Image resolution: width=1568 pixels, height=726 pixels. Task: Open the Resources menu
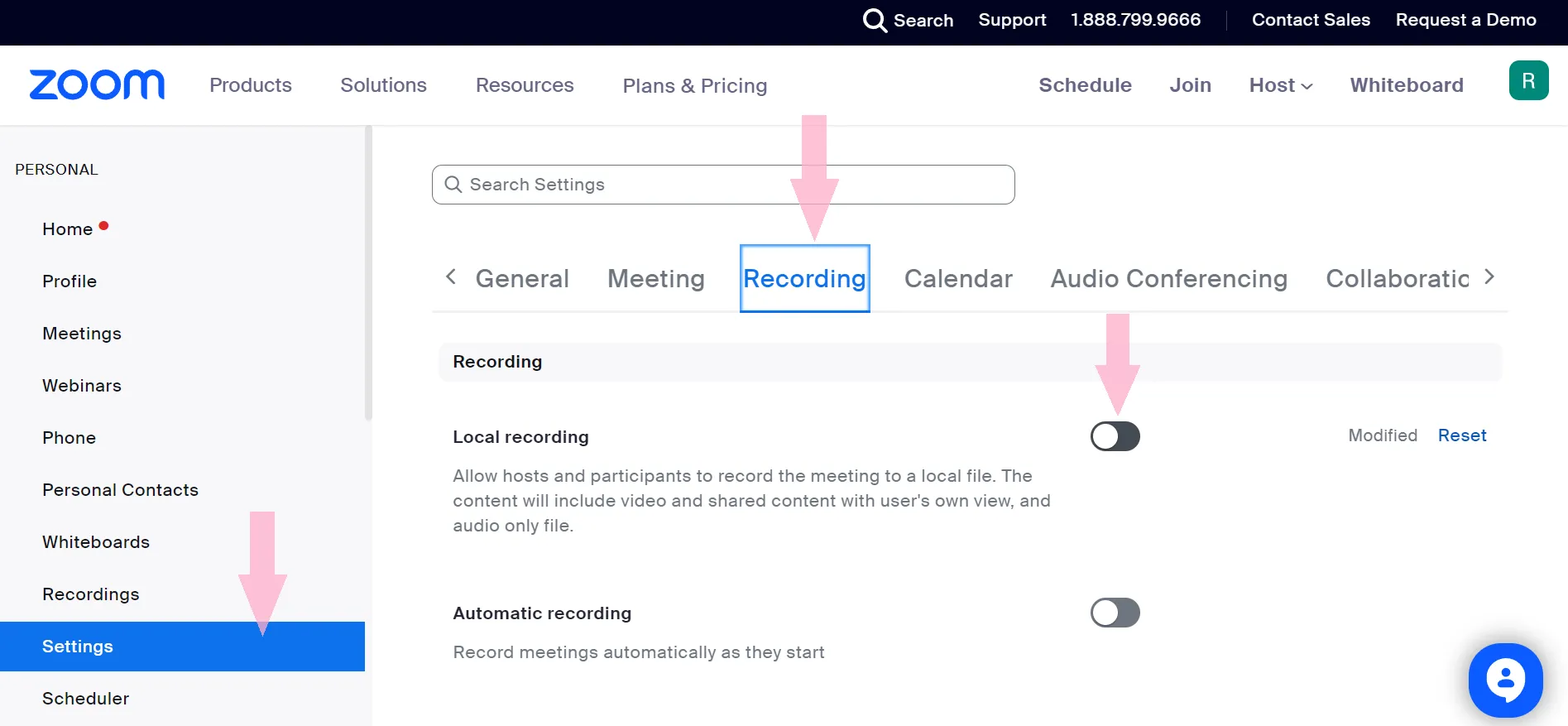pos(525,85)
